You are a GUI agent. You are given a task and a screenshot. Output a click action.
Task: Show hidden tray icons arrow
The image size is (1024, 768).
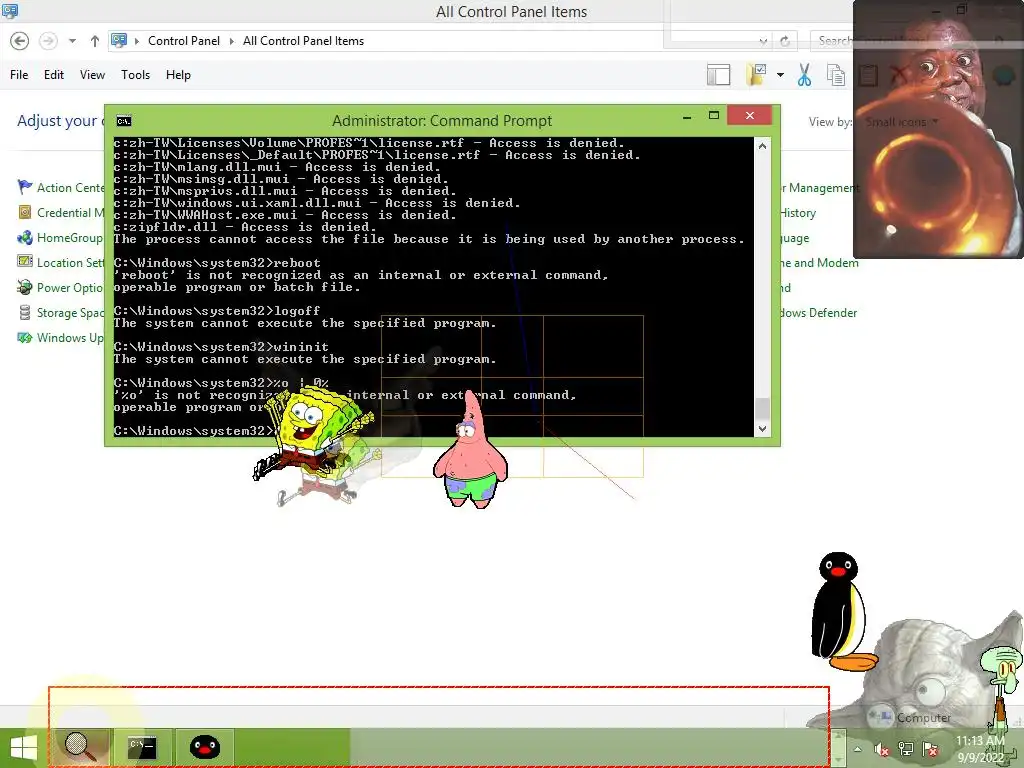tap(857, 750)
